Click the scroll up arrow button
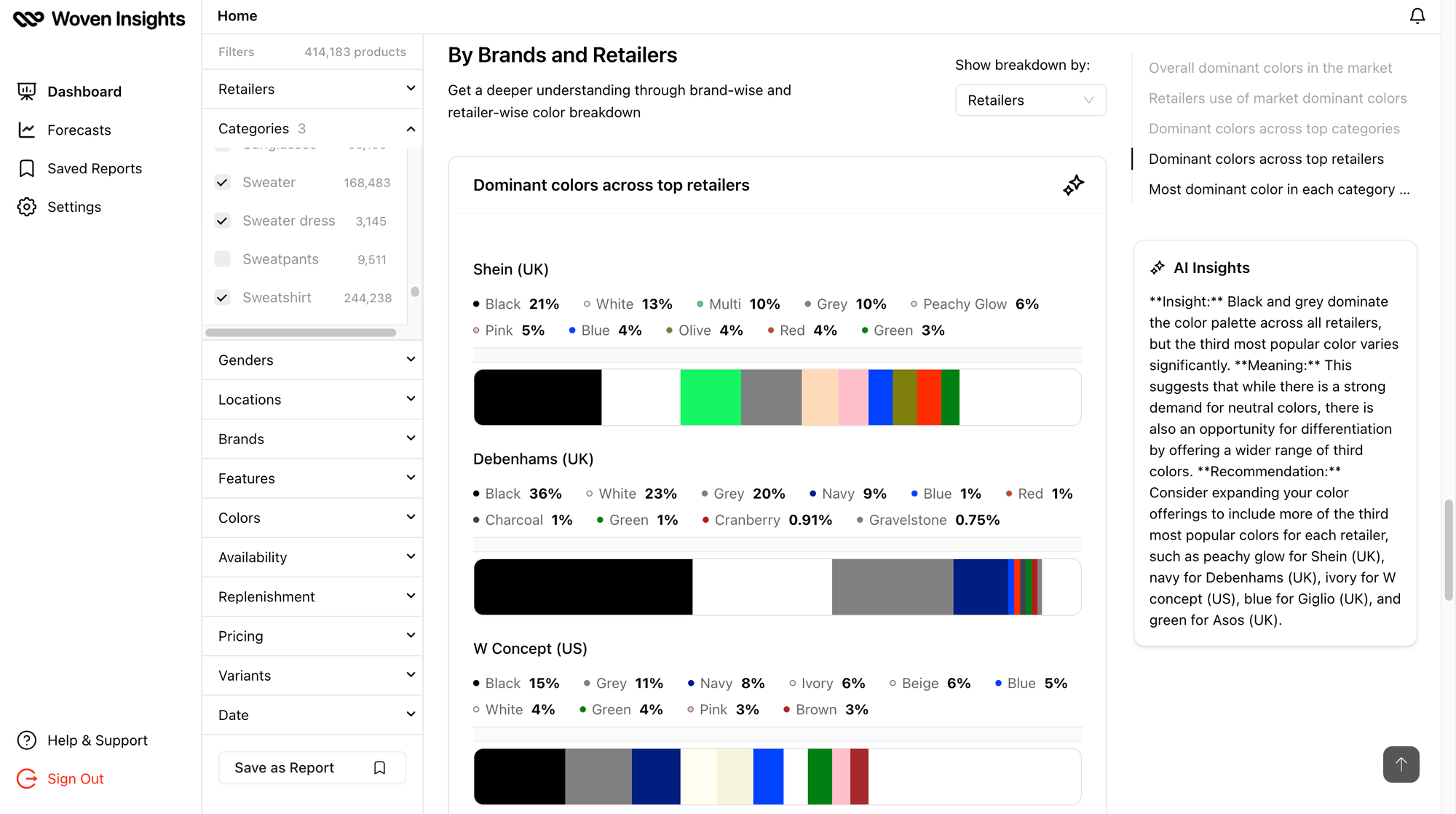The image size is (1456, 814). 1401,764
